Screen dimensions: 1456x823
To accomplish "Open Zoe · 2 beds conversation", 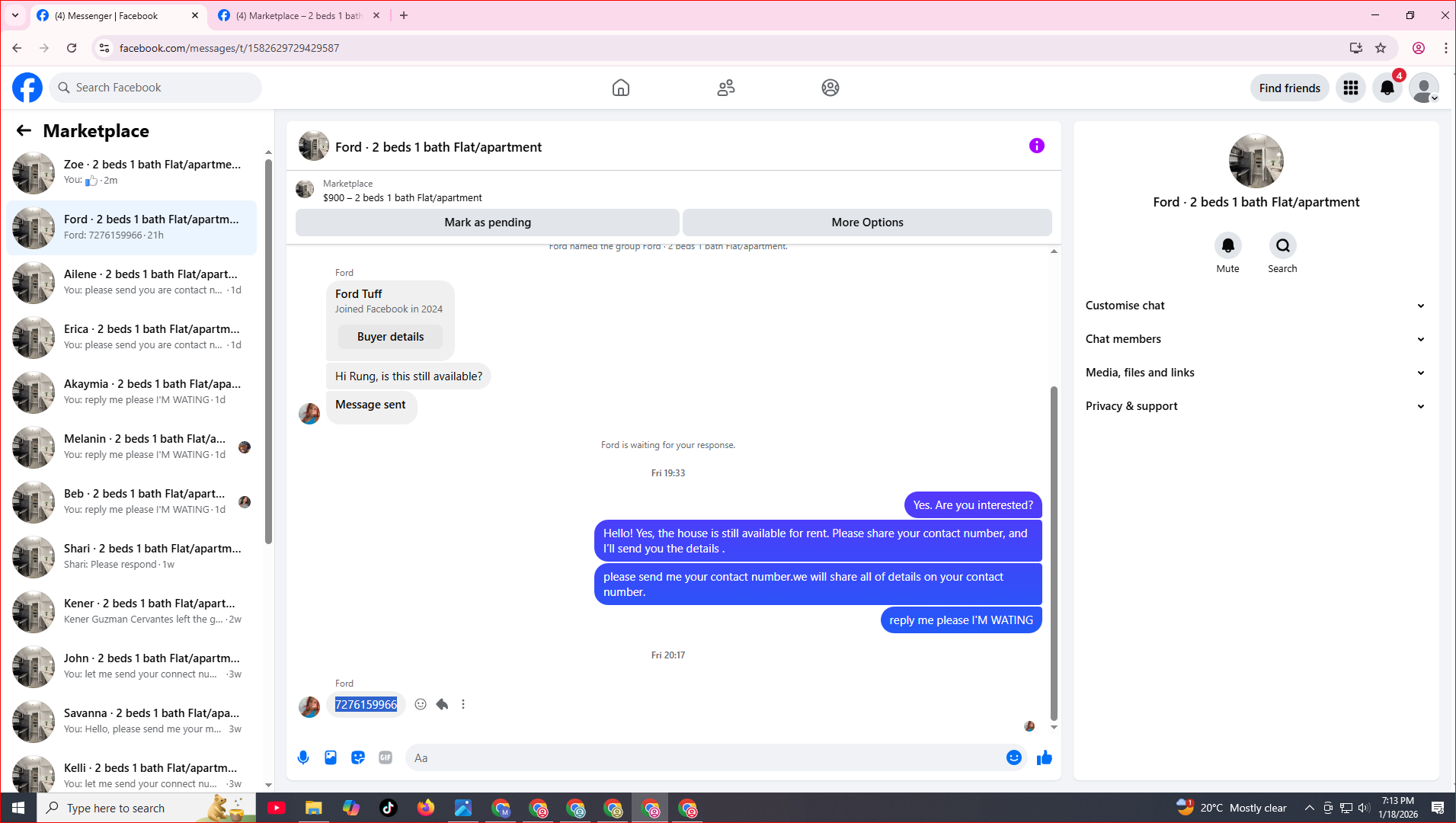I will [x=132, y=172].
